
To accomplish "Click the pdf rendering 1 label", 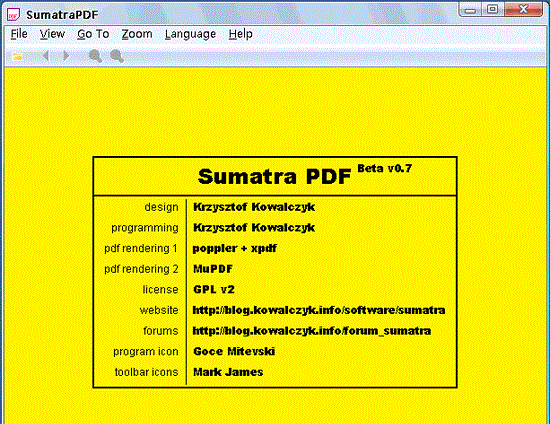I will point(141,249).
